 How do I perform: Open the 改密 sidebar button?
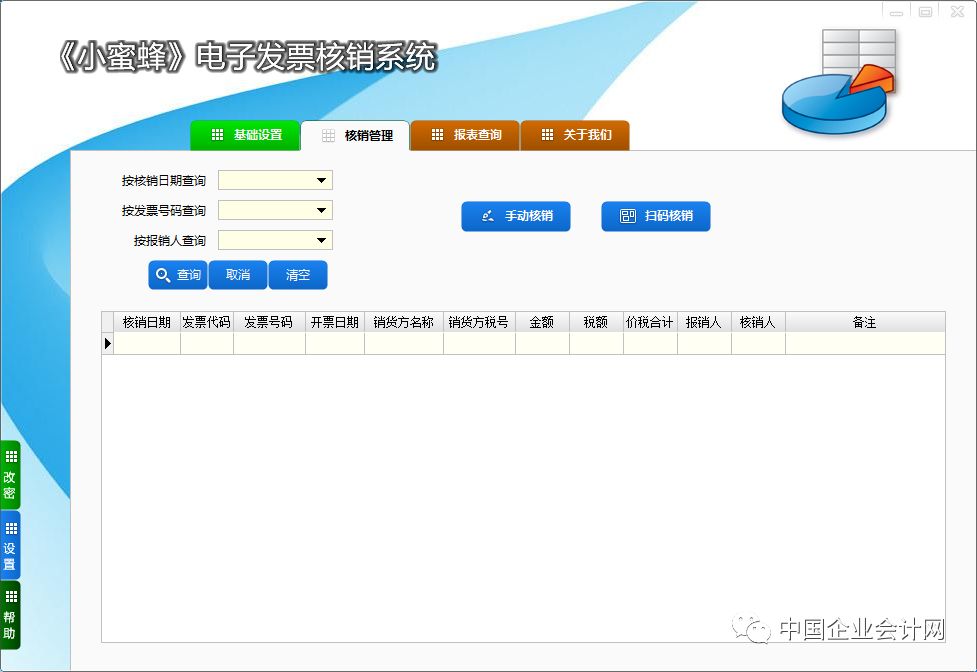tap(10, 475)
